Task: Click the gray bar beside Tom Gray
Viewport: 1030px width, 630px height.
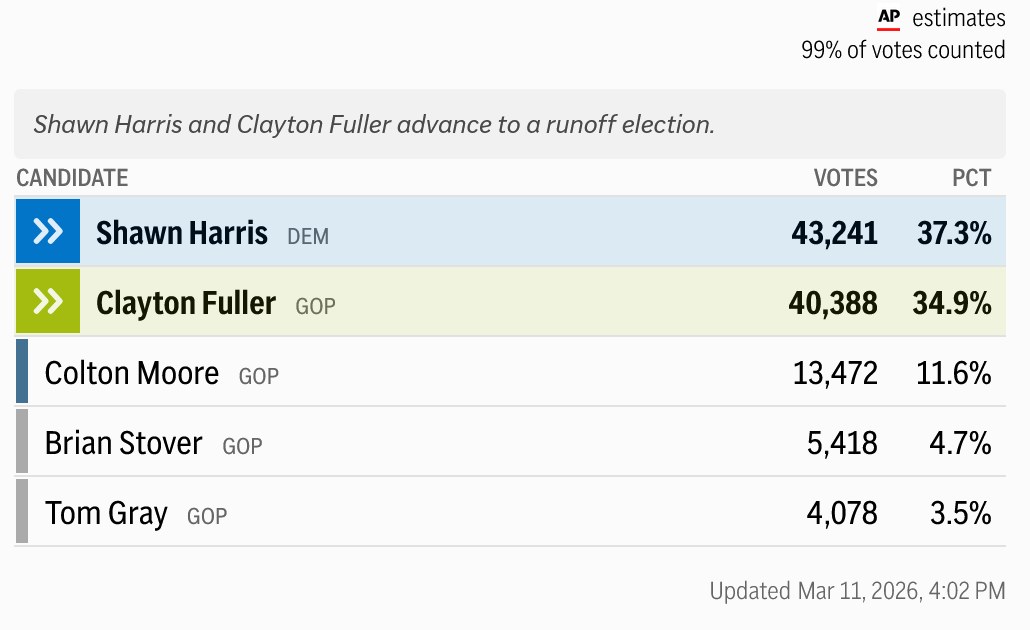Action: click(22, 512)
